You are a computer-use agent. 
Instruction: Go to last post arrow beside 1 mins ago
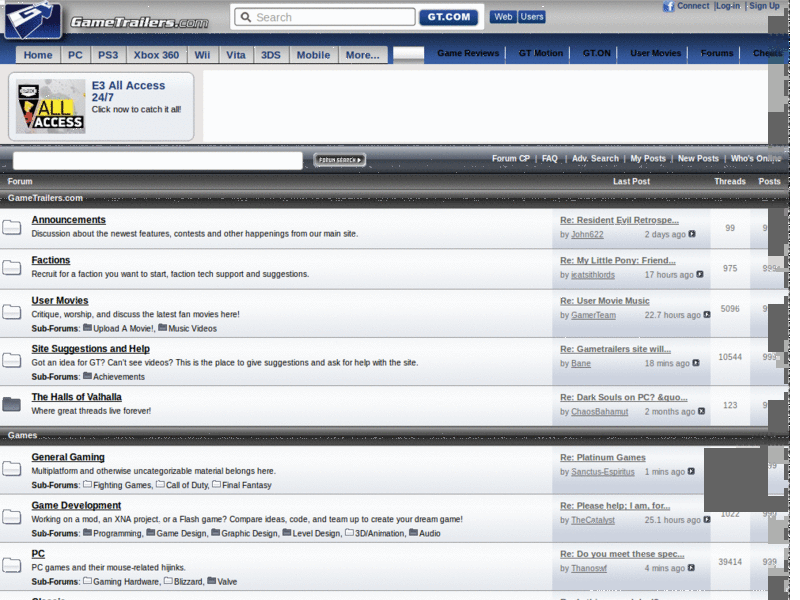point(691,471)
